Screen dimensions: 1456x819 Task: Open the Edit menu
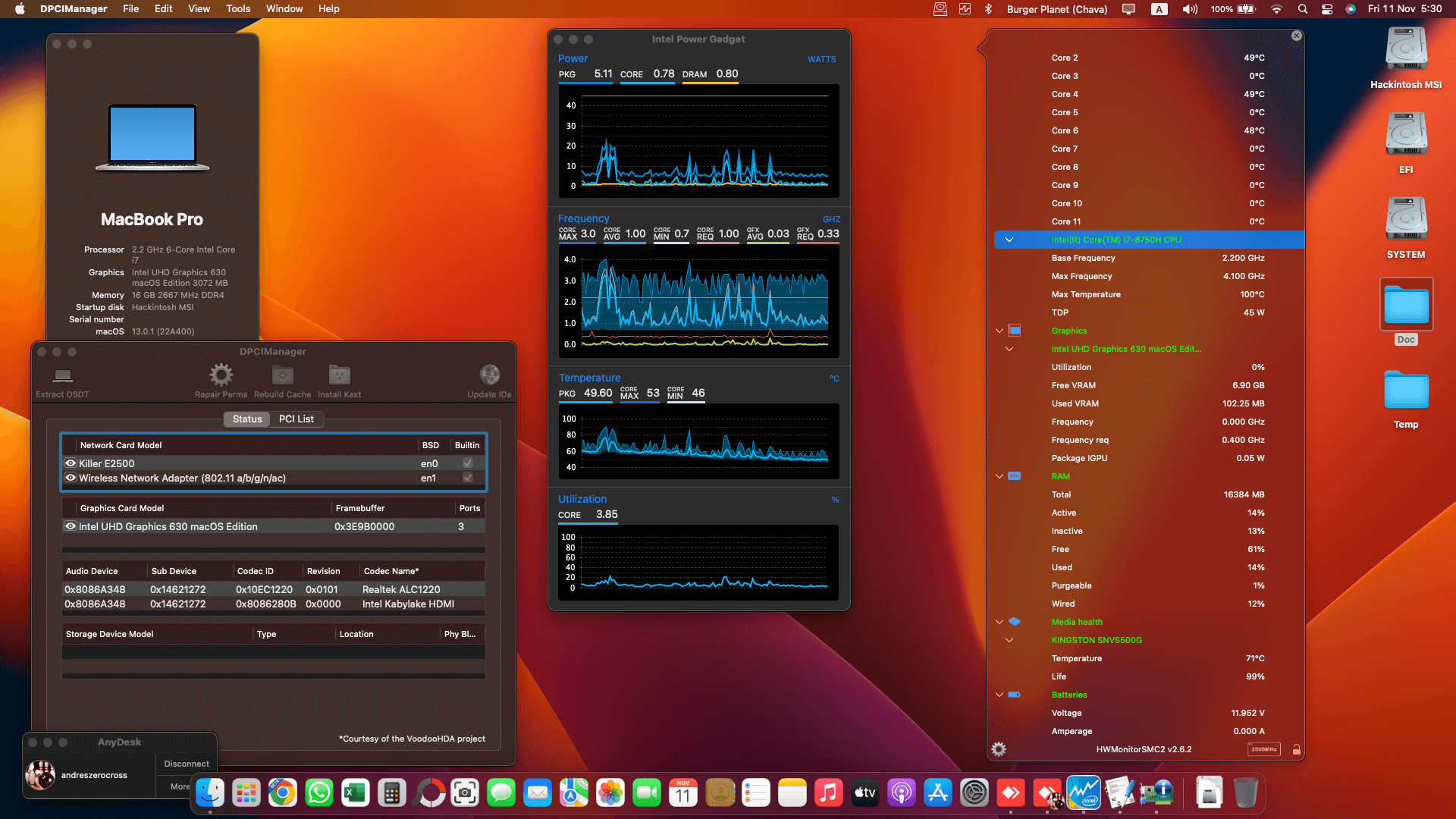(x=164, y=9)
